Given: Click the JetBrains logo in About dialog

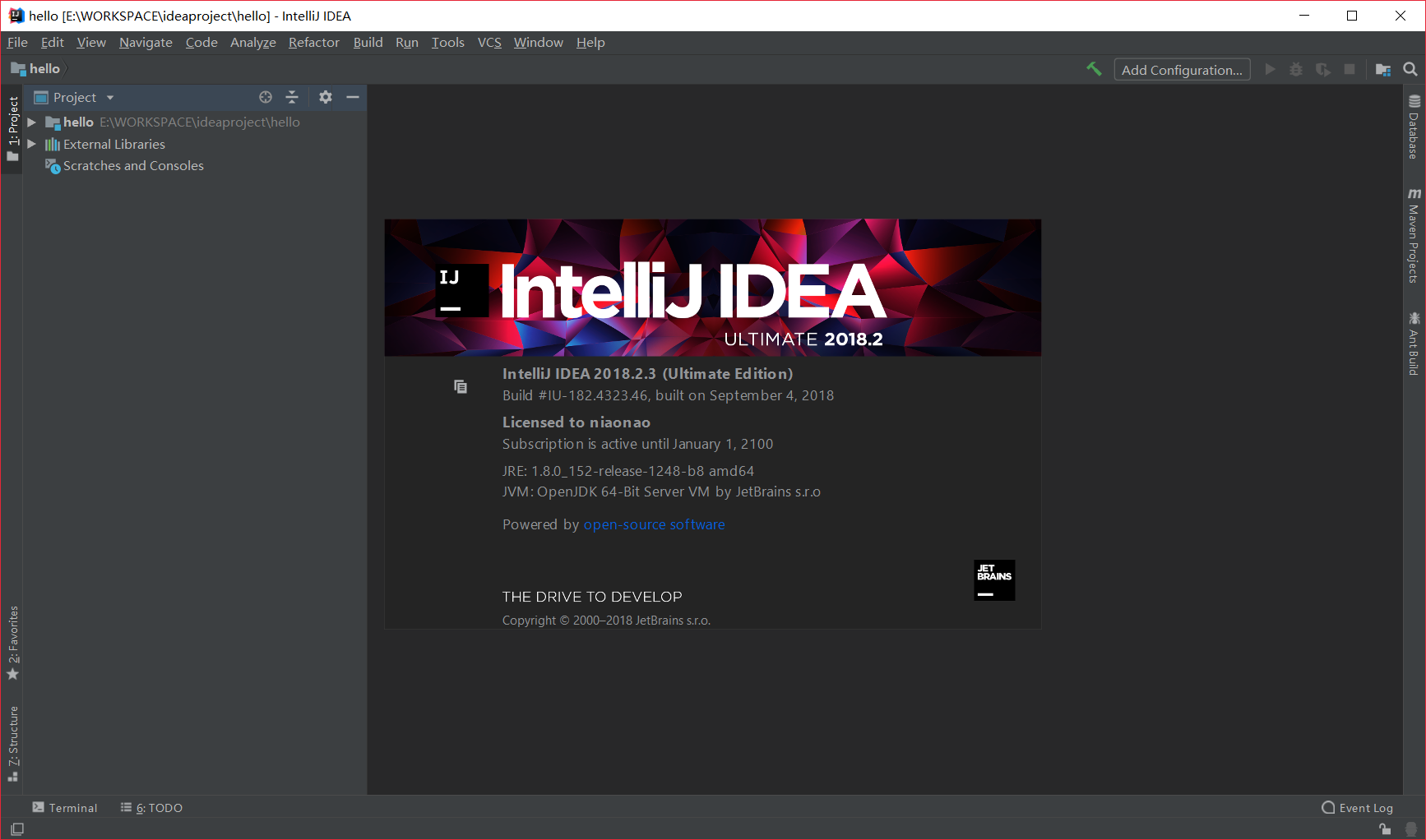Looking at the screenshot, I should pos(994,580).
